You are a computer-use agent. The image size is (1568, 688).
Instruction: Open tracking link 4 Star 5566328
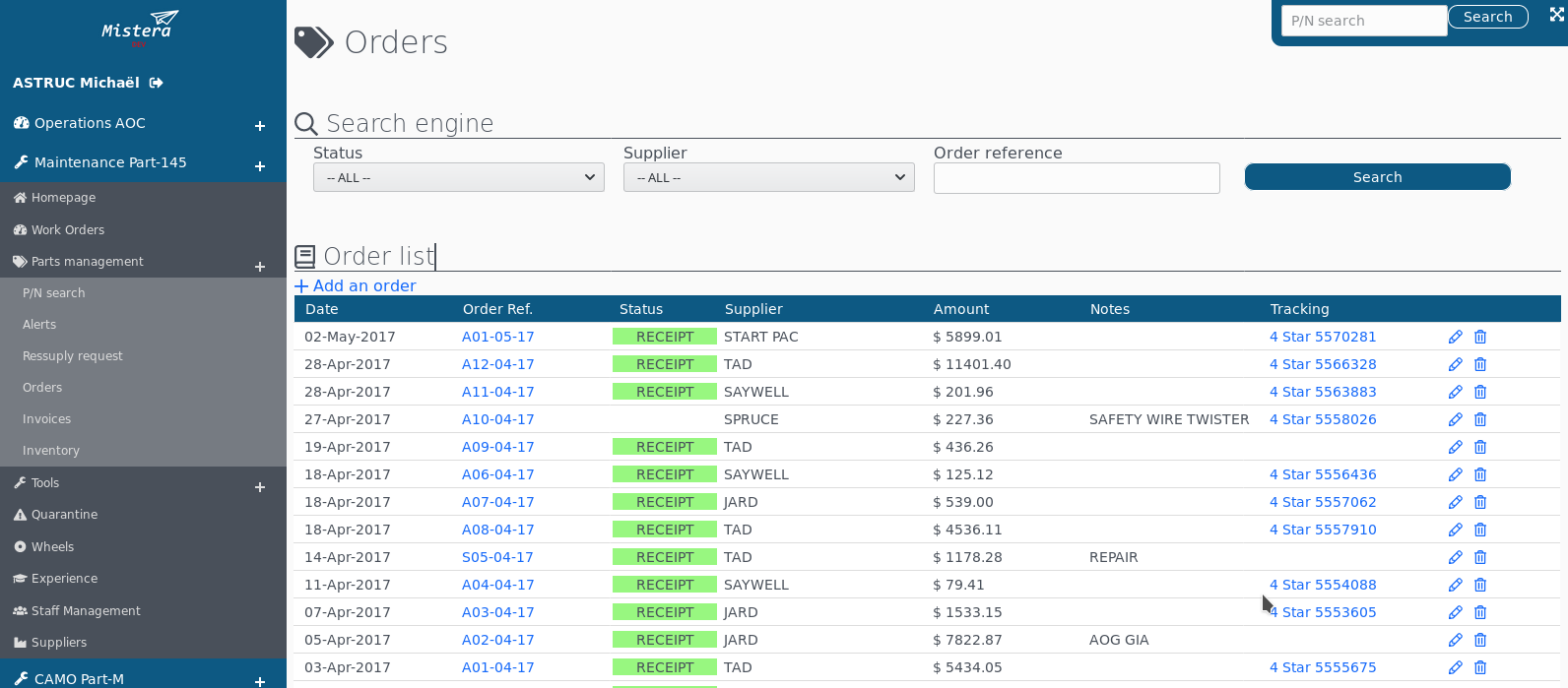pos(1323,364)
